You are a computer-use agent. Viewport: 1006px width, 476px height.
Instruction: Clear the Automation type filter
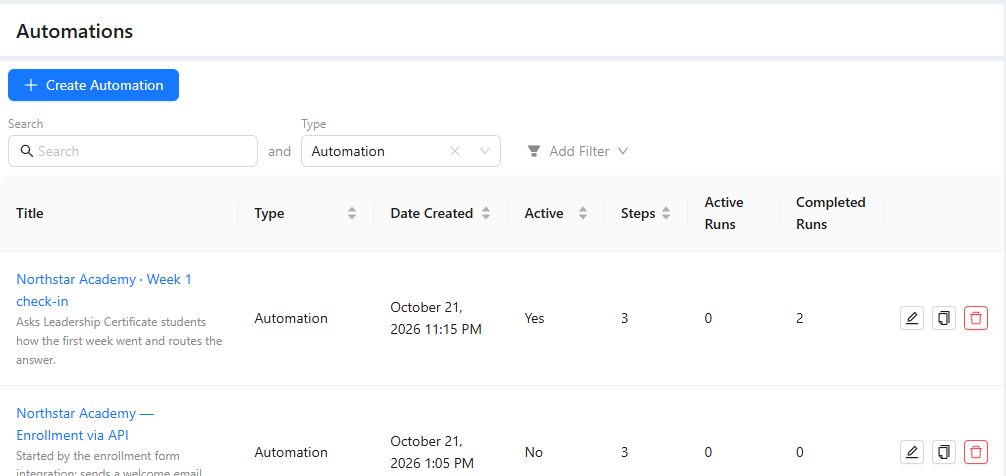pyautogui.click(x=454, y=151)
